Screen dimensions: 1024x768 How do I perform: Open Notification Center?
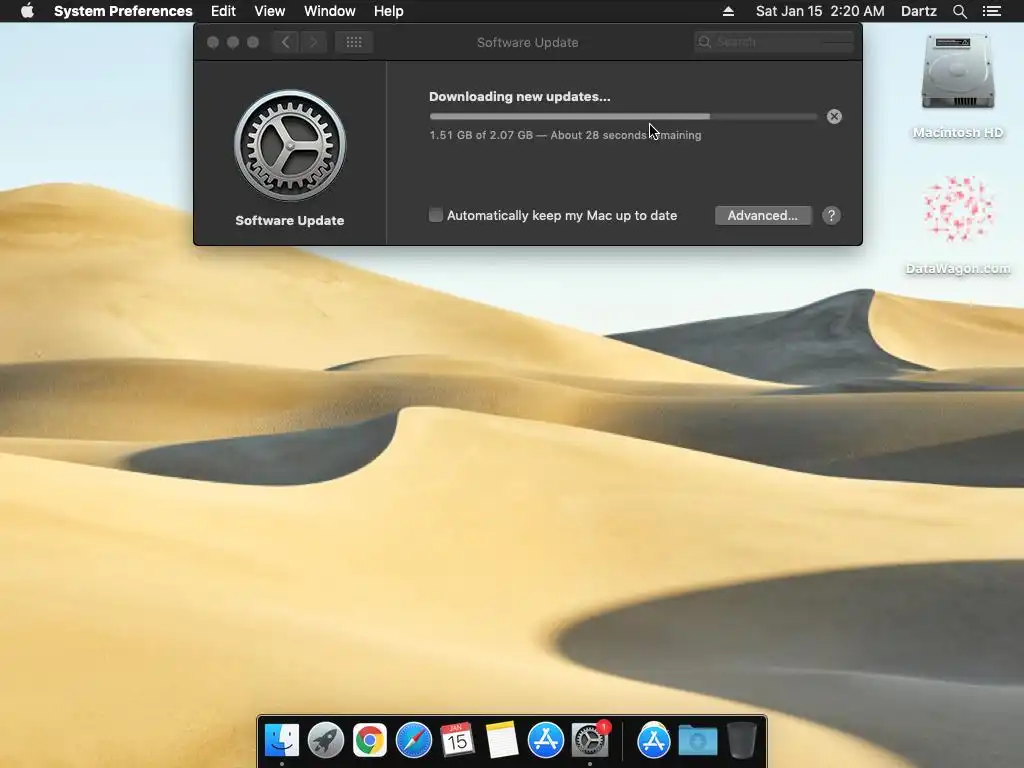click(x=991, y=11)
